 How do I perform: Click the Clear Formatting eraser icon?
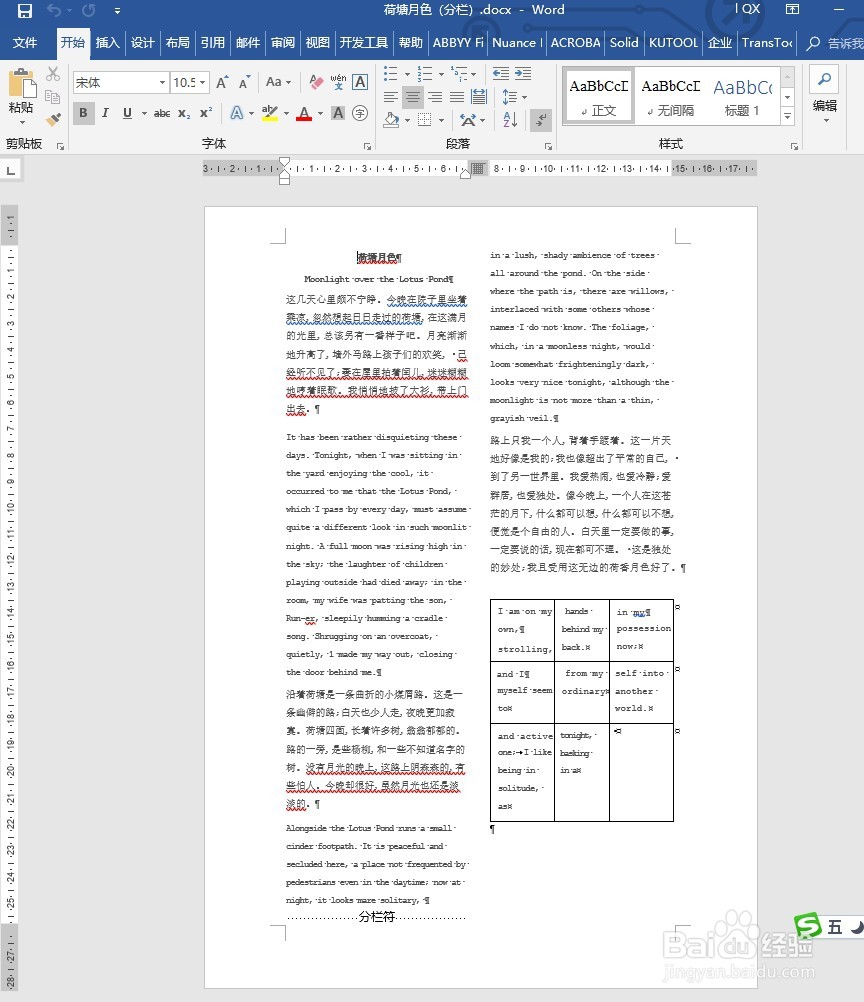(x=316, y=82)
